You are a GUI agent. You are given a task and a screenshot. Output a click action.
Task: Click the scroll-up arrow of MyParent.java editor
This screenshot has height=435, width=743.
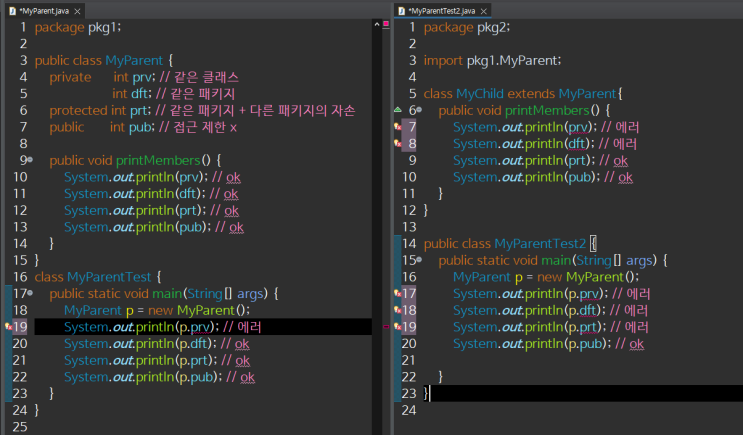(377, 24)
